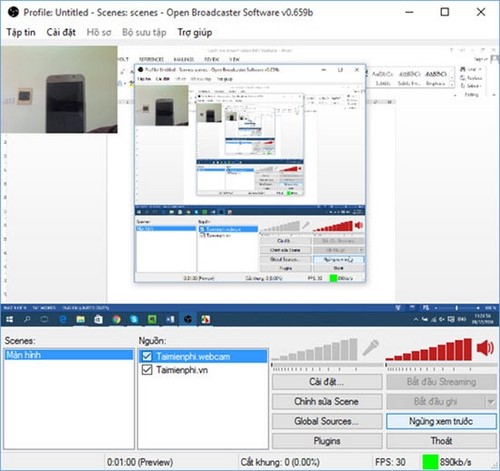Click the OBS icon in previewed taskbar
This screenshot has width=500, height=471.
pyautogui.click(x=188, y=319)
